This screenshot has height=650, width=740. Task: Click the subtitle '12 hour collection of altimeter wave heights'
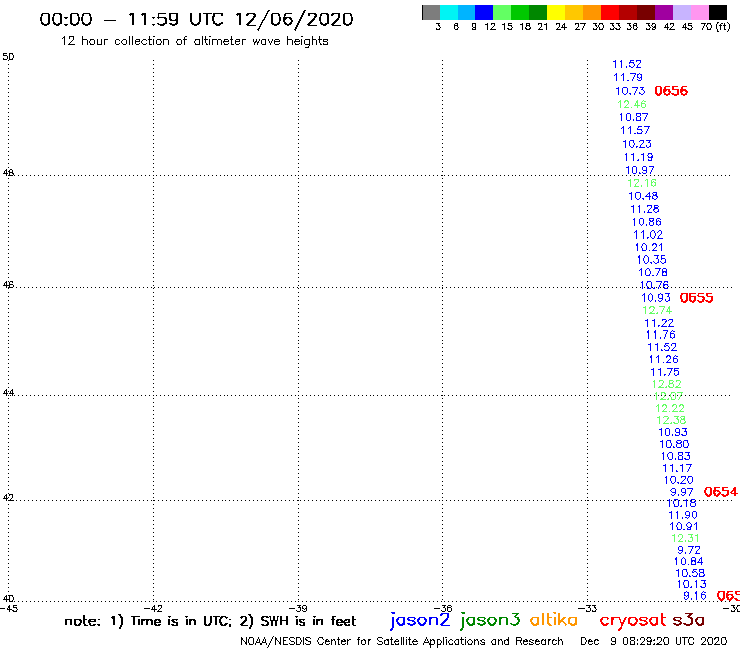click(194, 41)
